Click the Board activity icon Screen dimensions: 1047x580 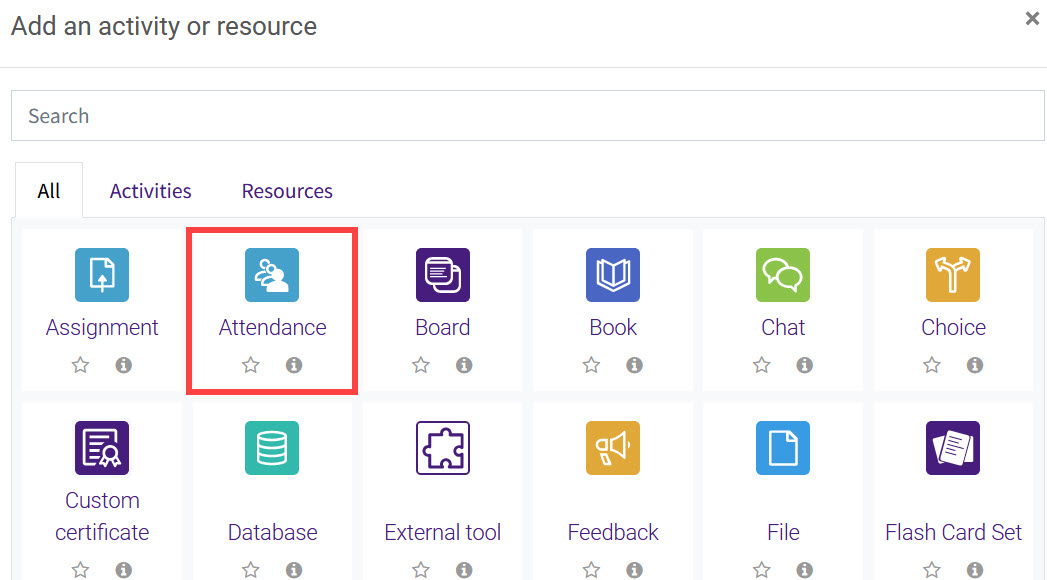pyautogui.click(x=442, y=275)
